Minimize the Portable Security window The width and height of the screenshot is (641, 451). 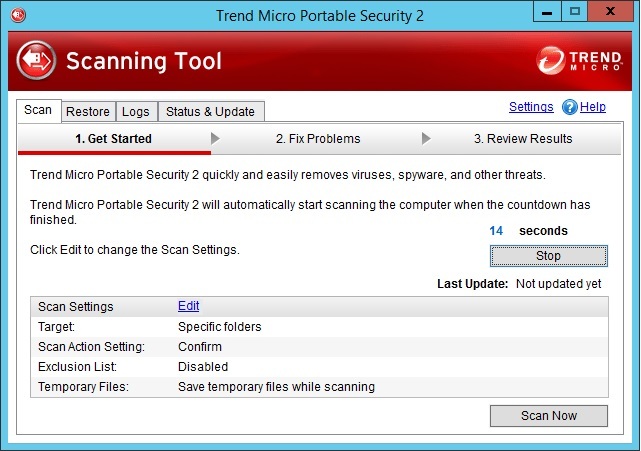point(547,11)
